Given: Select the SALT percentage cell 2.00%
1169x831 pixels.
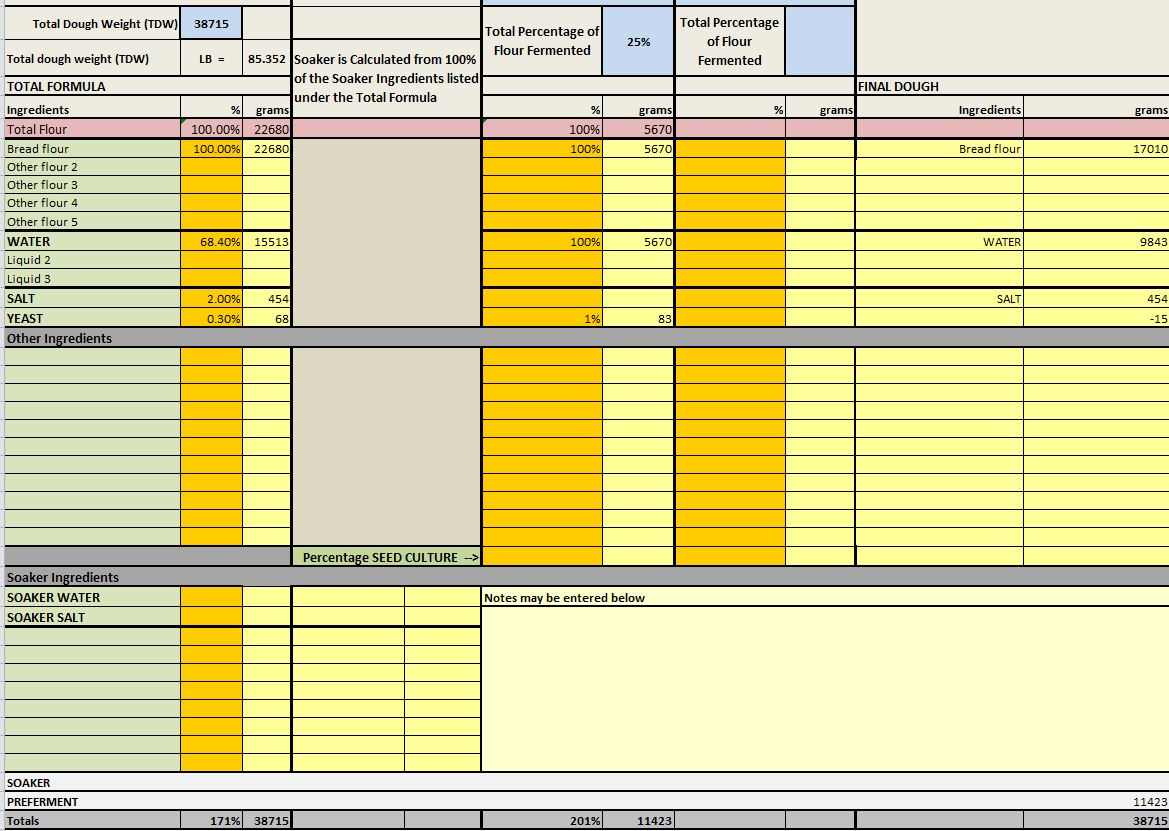Looking at the screenshot, I should coord(211,299).
